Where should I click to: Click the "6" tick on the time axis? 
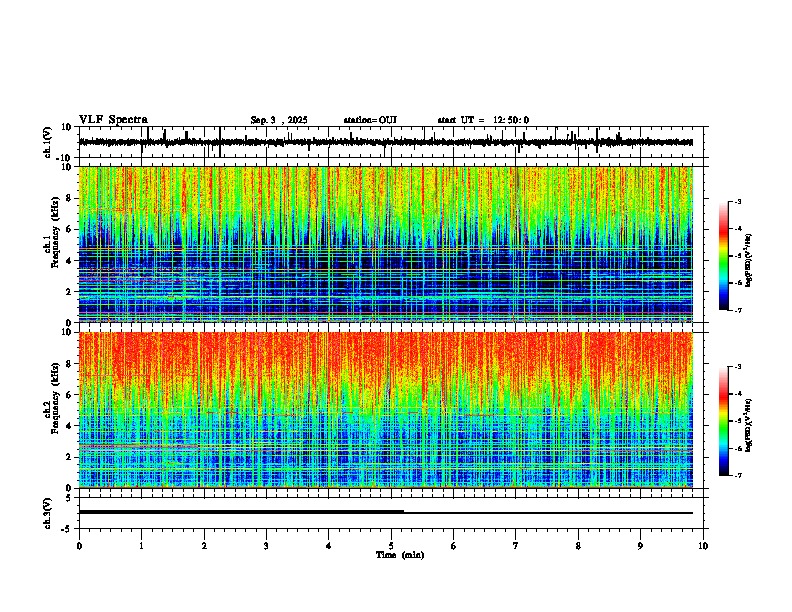point(454,546)
